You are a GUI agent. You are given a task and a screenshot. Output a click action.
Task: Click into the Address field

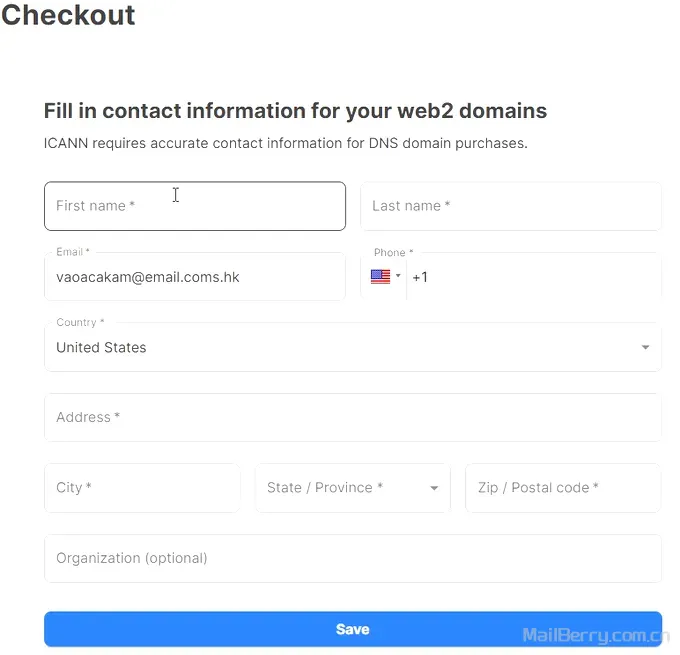coord(353,417)
